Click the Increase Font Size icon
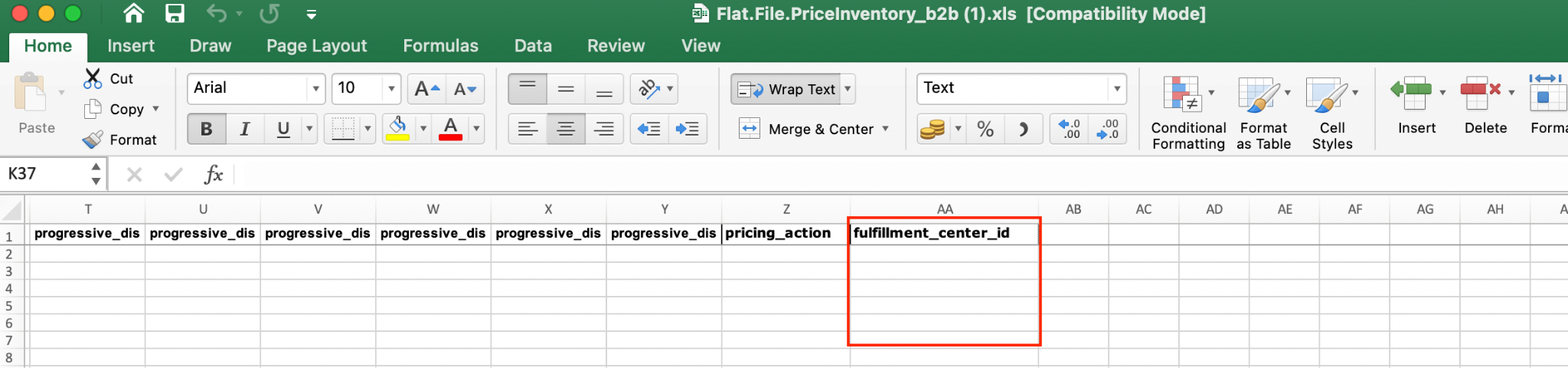This screenshot has height=368, width=1568. pos(426,89)
